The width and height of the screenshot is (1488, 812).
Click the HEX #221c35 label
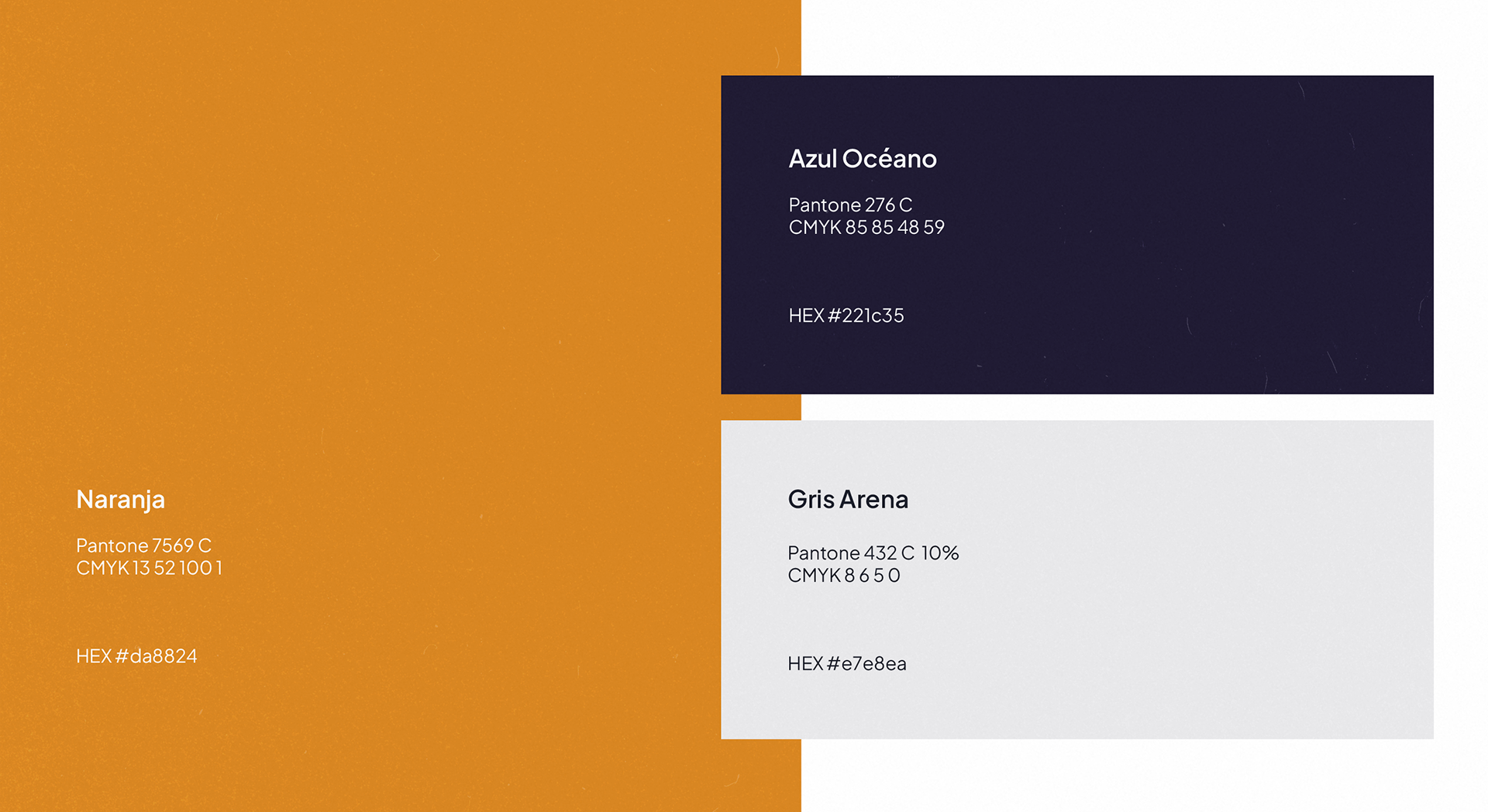pyautogui.click(x=846, y=315)
